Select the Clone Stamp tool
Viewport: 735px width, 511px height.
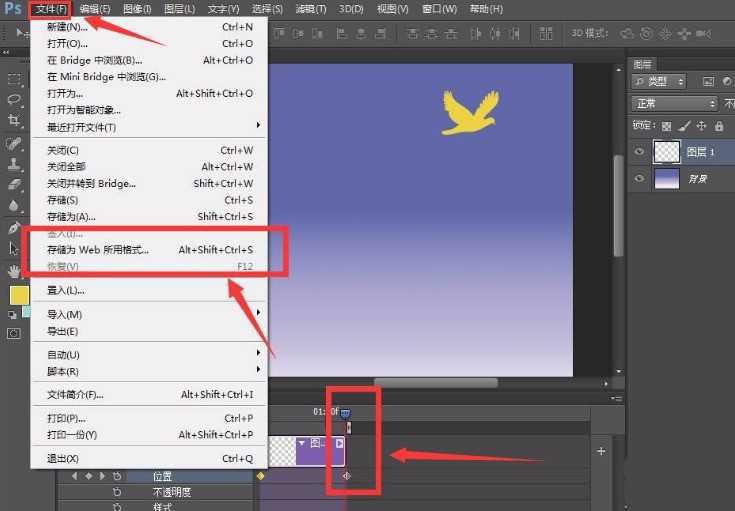click(x=14, y=164)
